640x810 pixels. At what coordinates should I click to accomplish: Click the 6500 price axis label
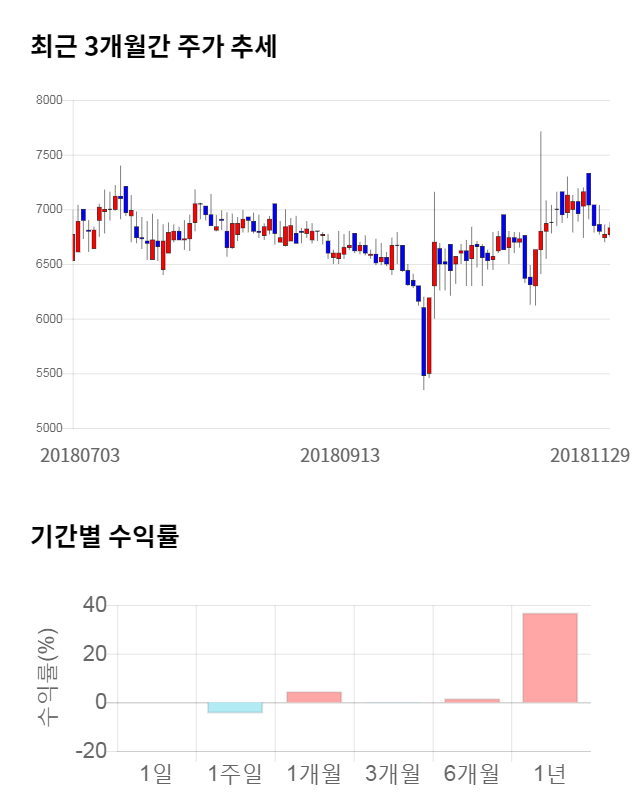(50, 265)
